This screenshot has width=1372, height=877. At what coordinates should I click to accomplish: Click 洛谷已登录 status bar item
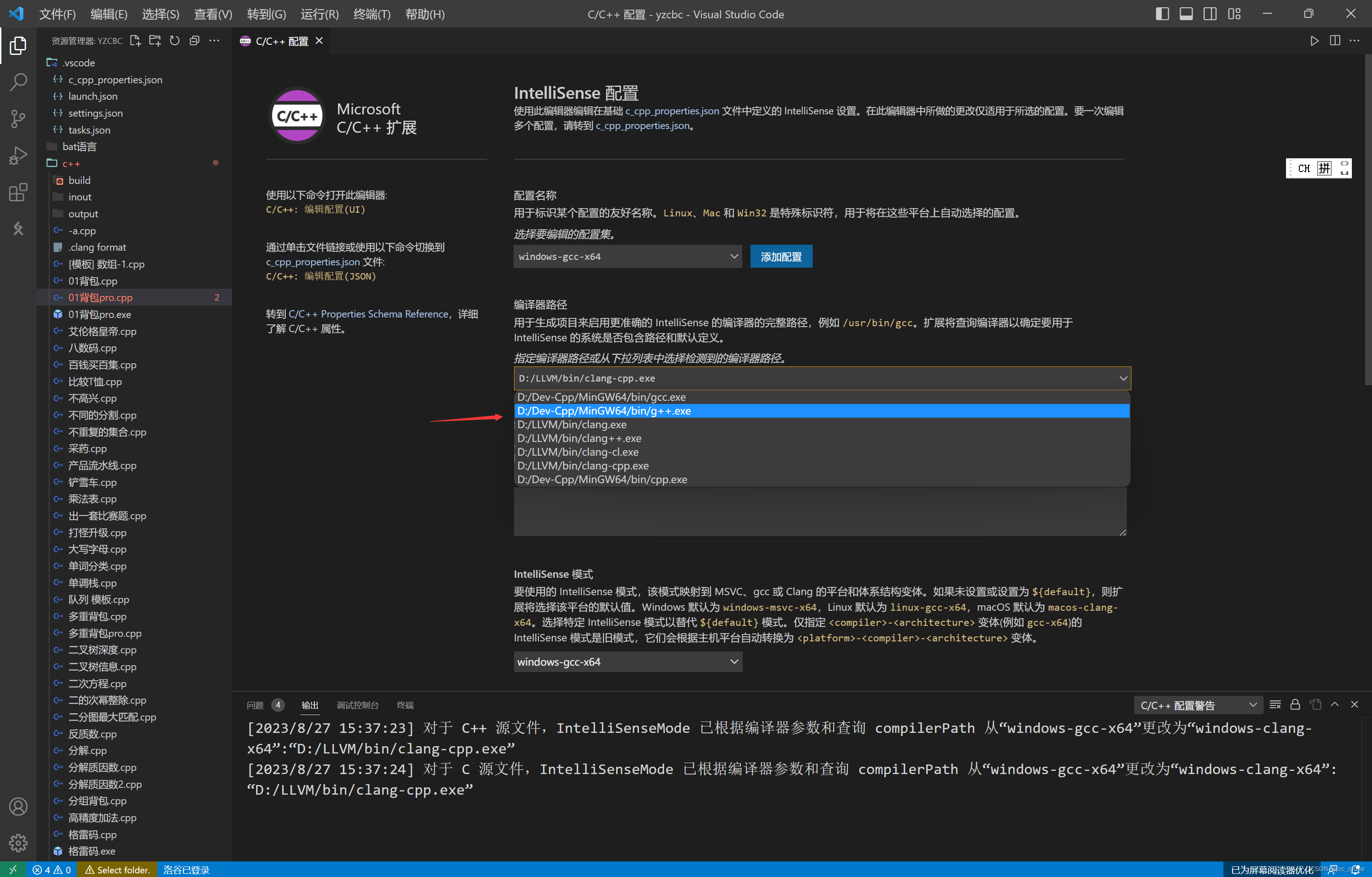pos(186,870)
